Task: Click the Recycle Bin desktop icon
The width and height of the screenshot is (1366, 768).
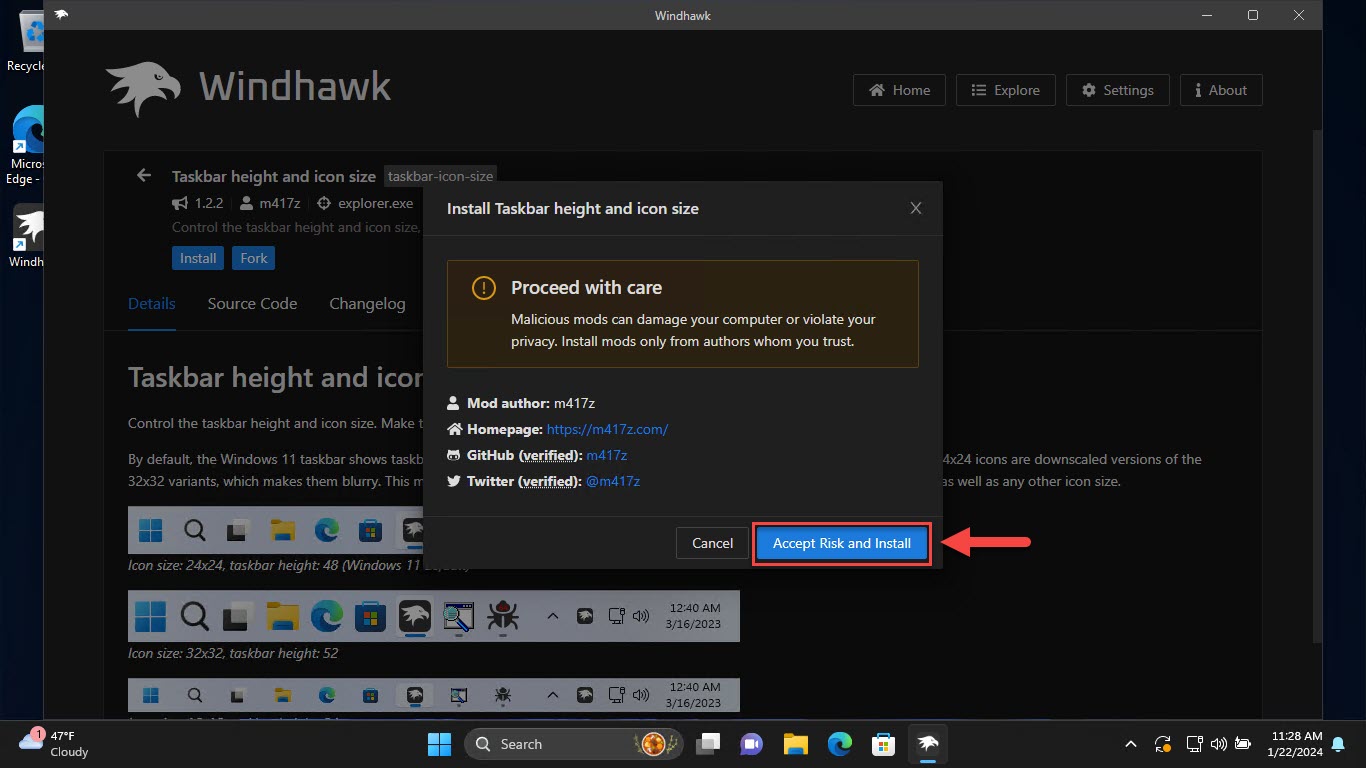Action: pyautogui.click(x=26, y=42)
